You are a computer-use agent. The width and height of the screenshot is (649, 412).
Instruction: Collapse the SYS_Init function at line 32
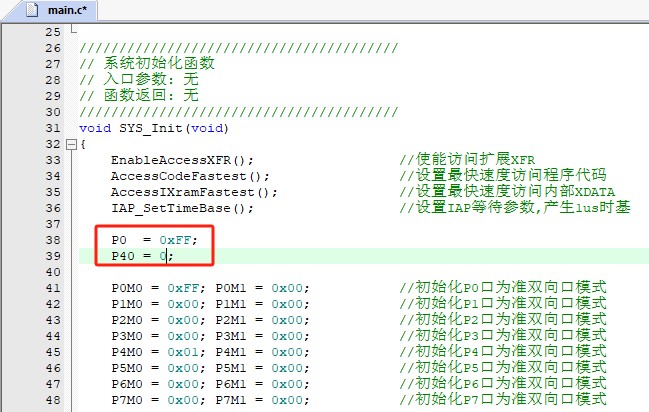click(x=72, y=144)
